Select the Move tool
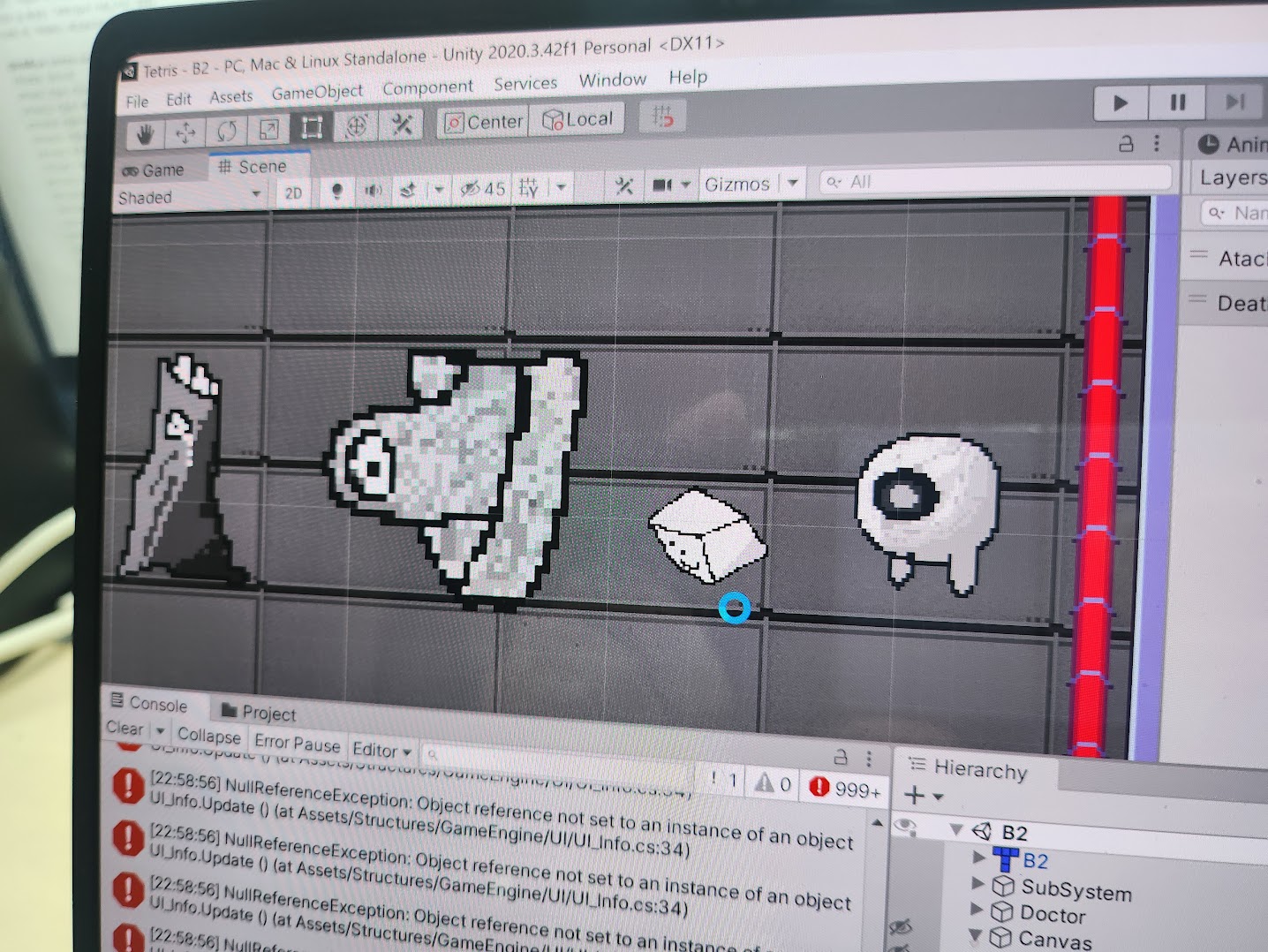1268x952 pixels. click(x=185, y=132)
